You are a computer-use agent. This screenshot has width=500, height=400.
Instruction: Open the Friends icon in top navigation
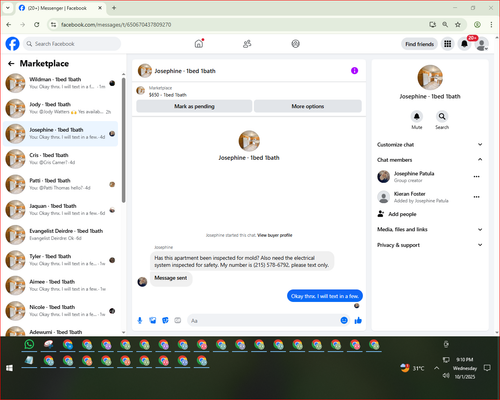(x=247, y=44)
